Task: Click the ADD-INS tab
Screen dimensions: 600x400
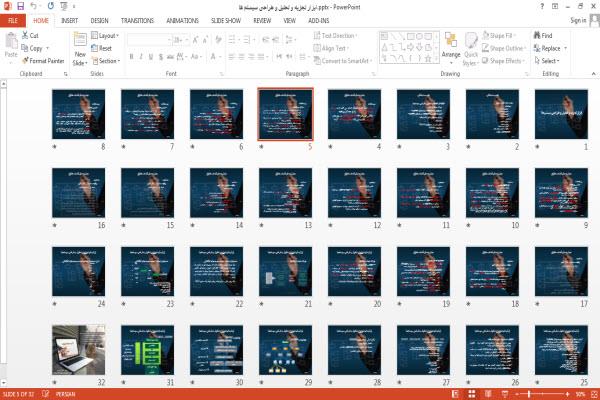Action: pos(318,21)
